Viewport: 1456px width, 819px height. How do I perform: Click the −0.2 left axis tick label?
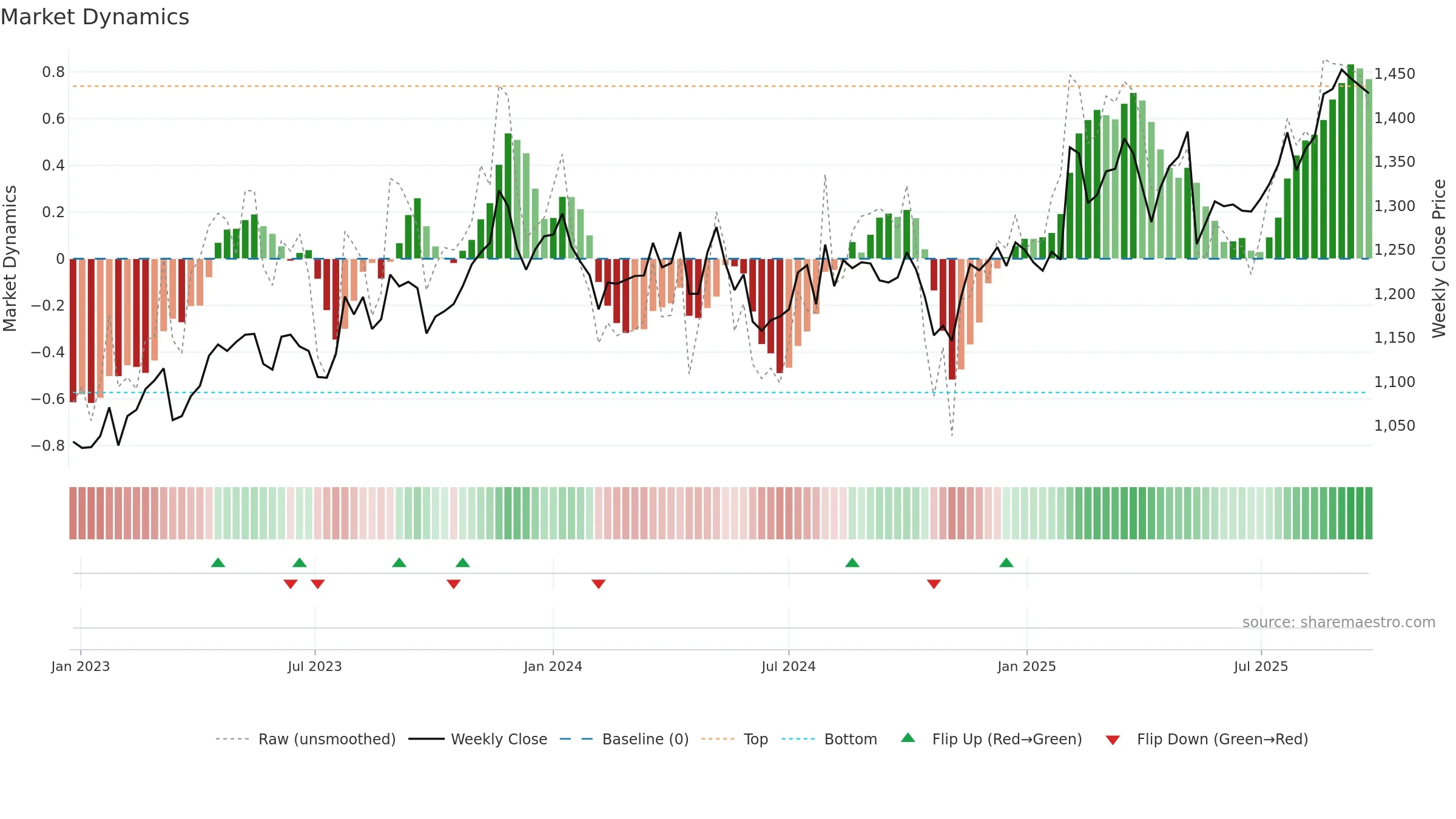(48, 306)
